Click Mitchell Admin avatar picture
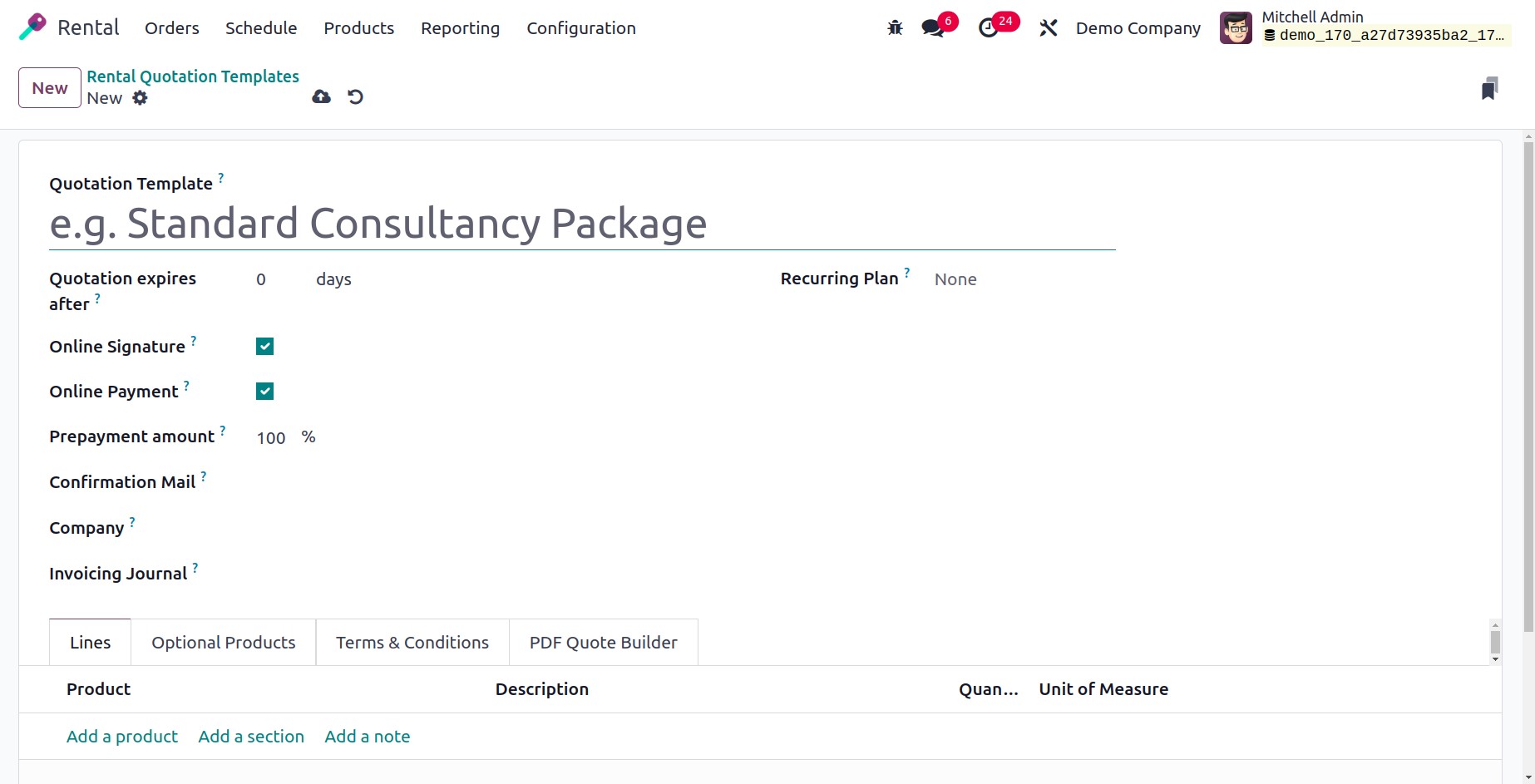 tap(1236, 28)
